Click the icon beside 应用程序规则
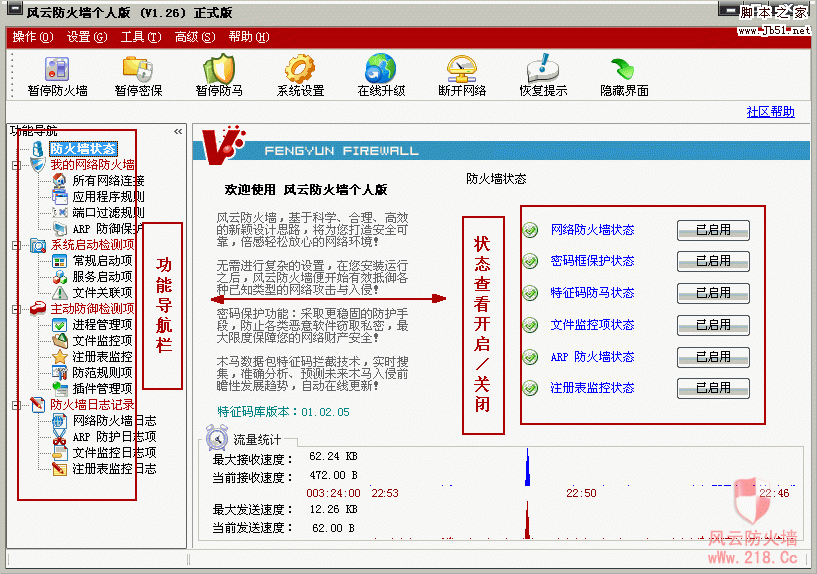The height and width of the screenshot is (574, 817). [60, 197]
